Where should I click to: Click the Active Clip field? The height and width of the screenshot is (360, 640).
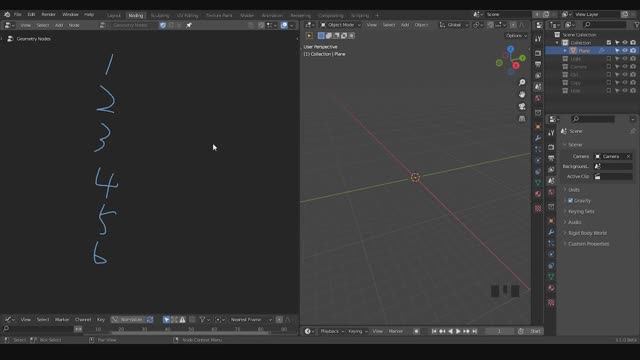tap(613, 176)
